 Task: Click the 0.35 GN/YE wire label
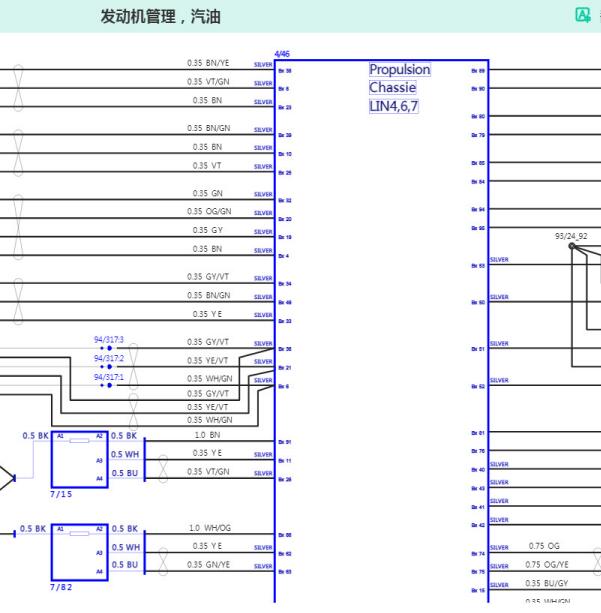(208, 565)
